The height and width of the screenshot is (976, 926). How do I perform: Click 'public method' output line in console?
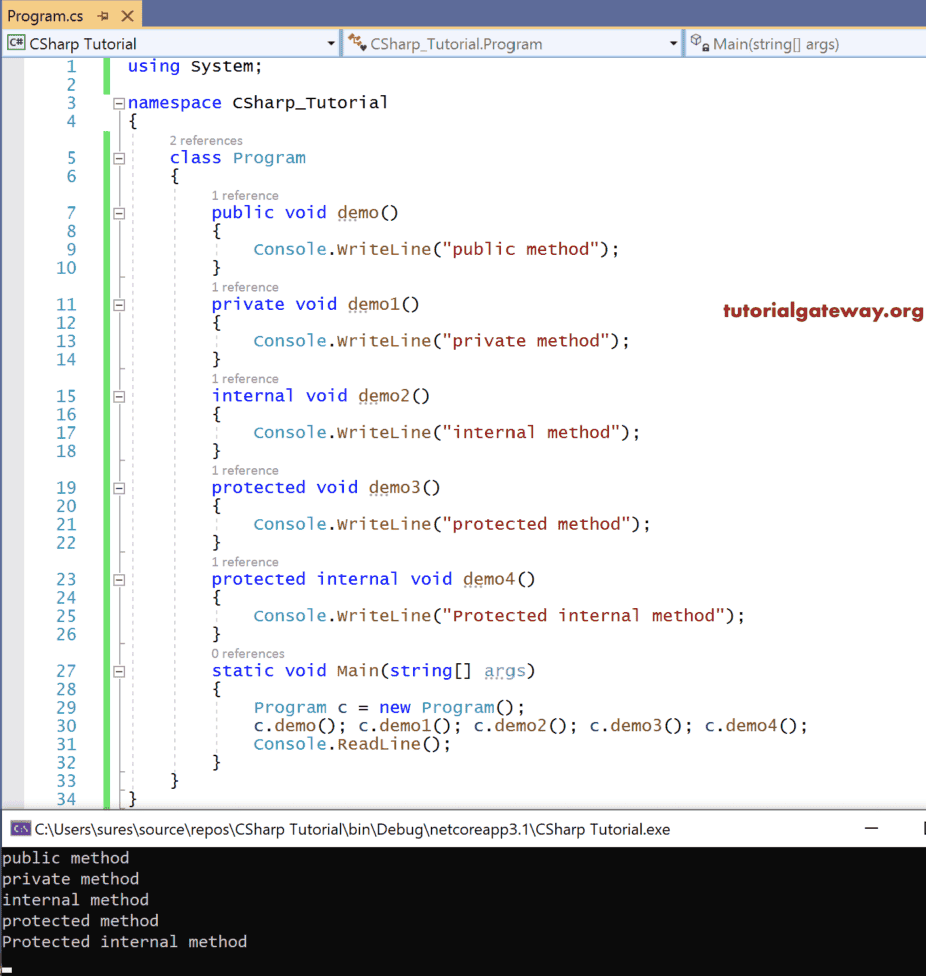tap(65, 858)
